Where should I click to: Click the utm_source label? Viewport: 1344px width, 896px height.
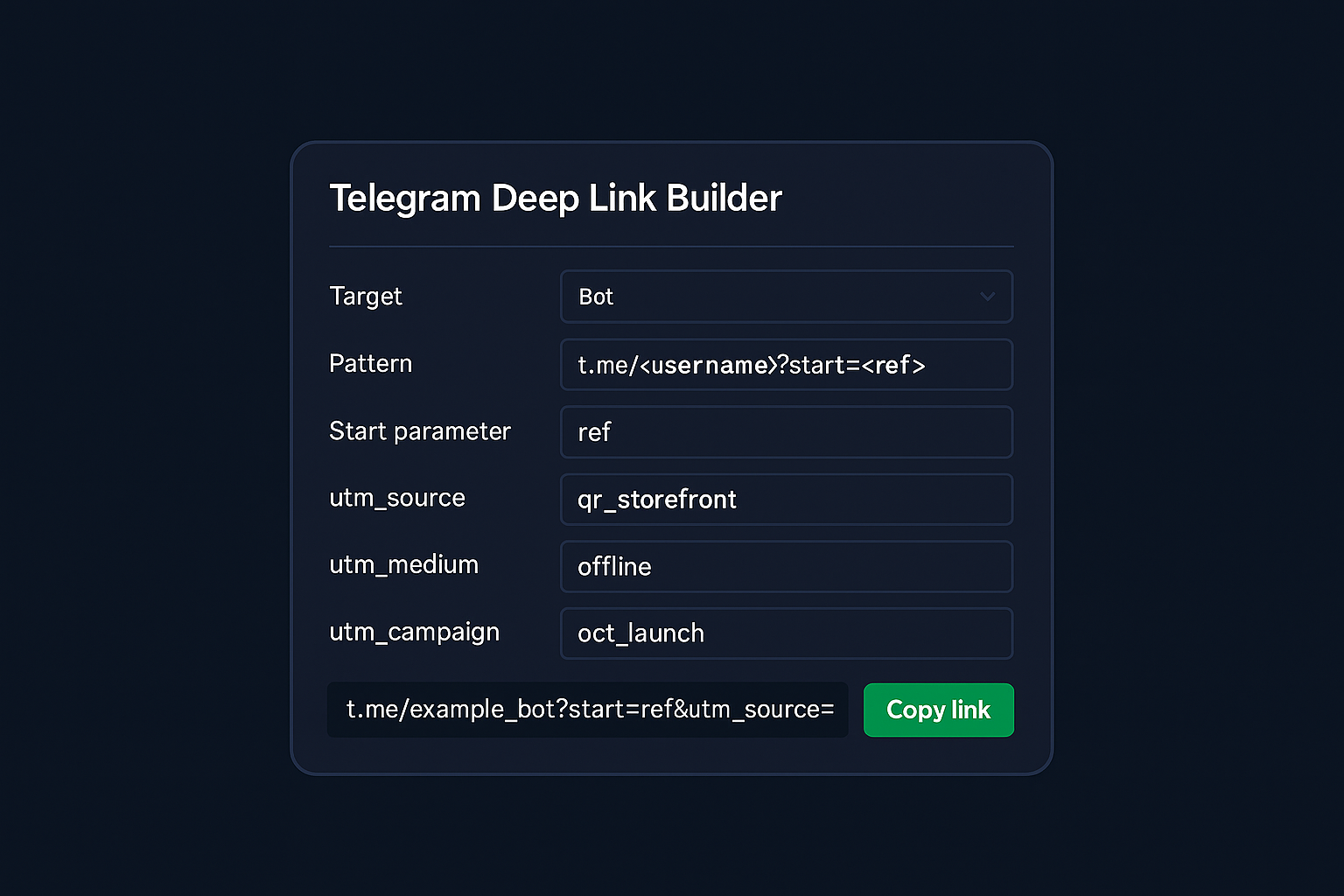pyautogui.click(x=396, y=499)
